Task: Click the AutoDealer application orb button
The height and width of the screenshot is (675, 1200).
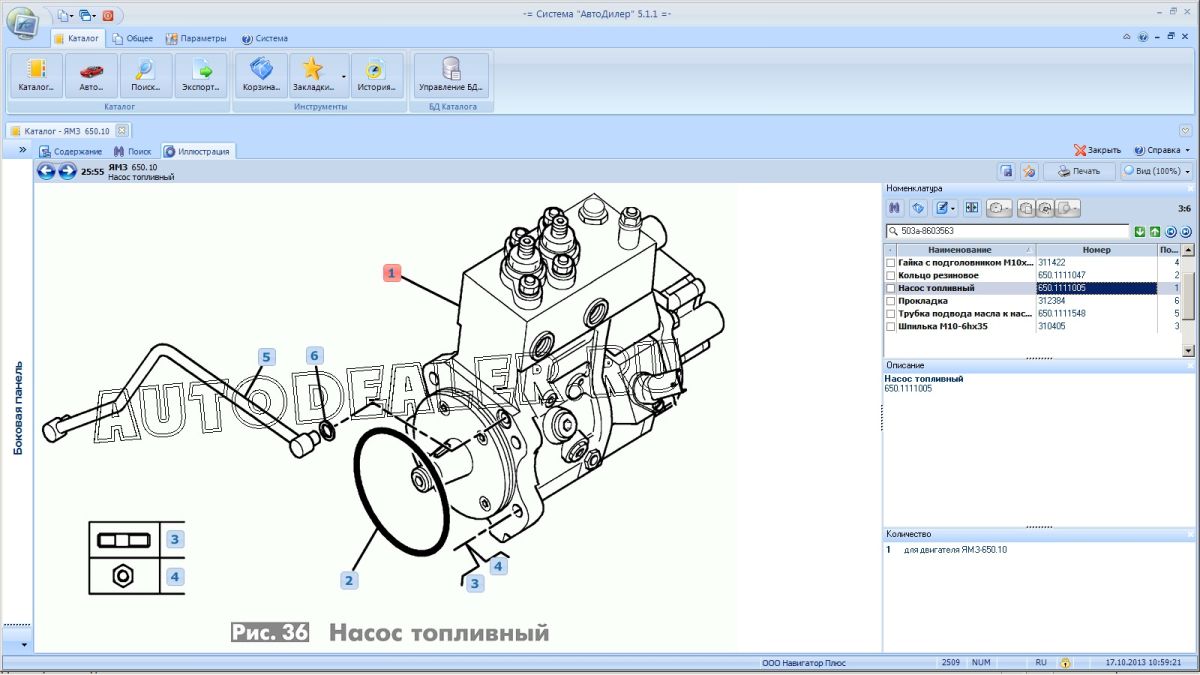Action: (23, 21)
